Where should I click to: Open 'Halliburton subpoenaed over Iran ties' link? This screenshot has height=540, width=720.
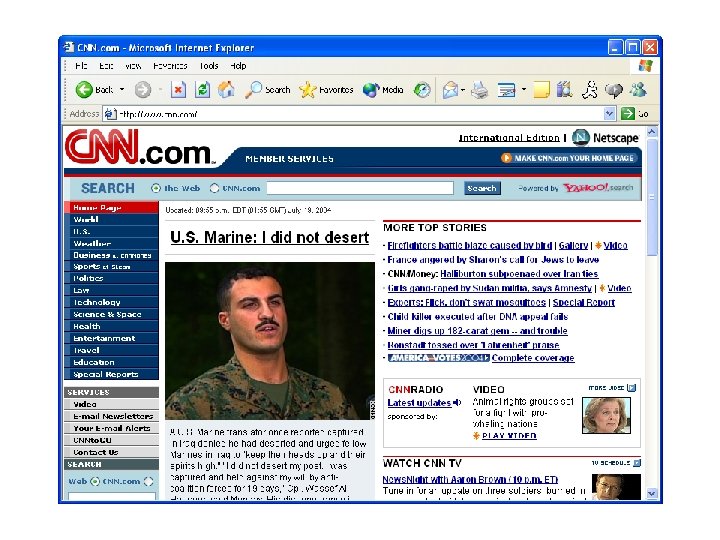519,274
